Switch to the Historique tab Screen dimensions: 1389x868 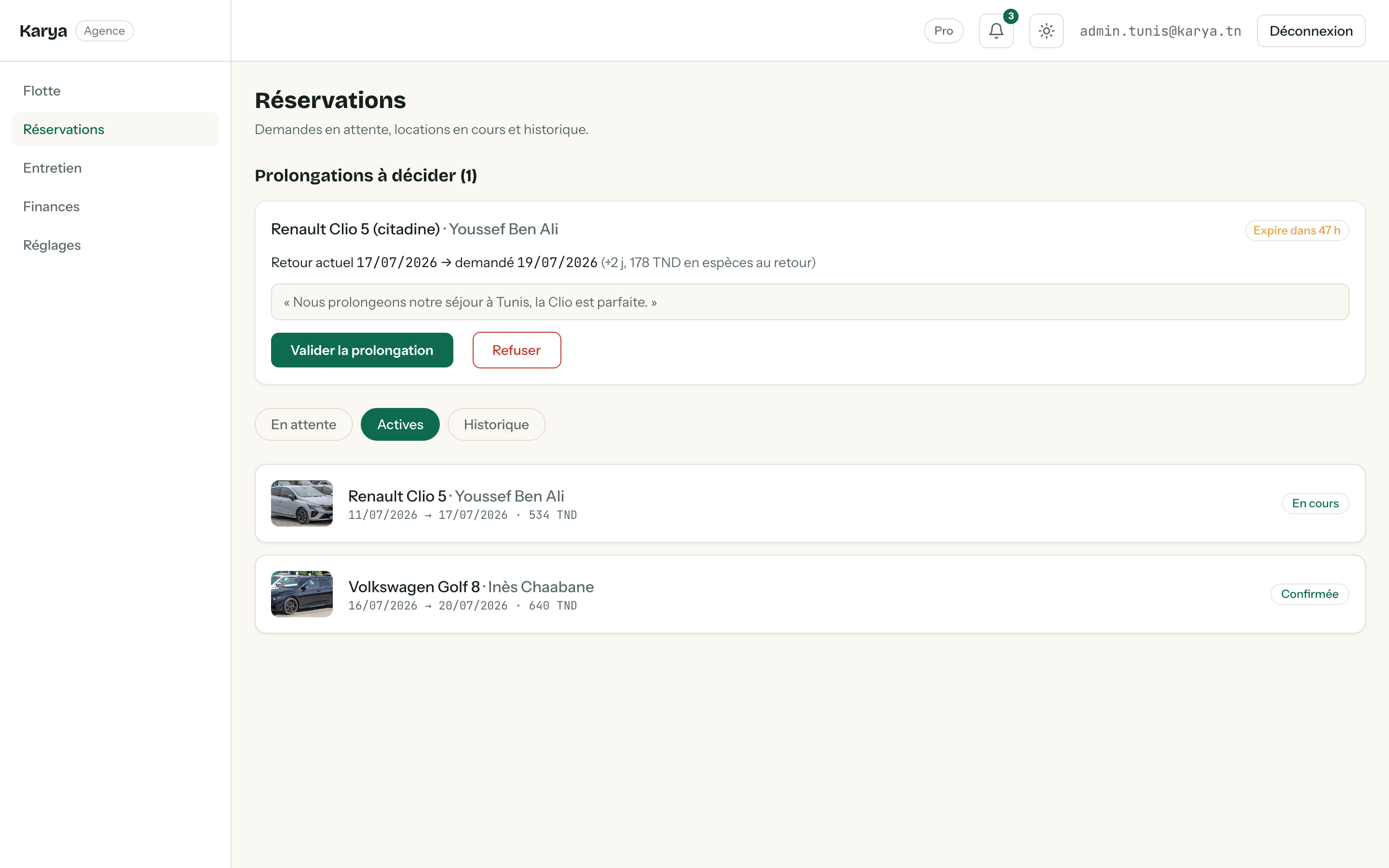[x=496, y=424]
